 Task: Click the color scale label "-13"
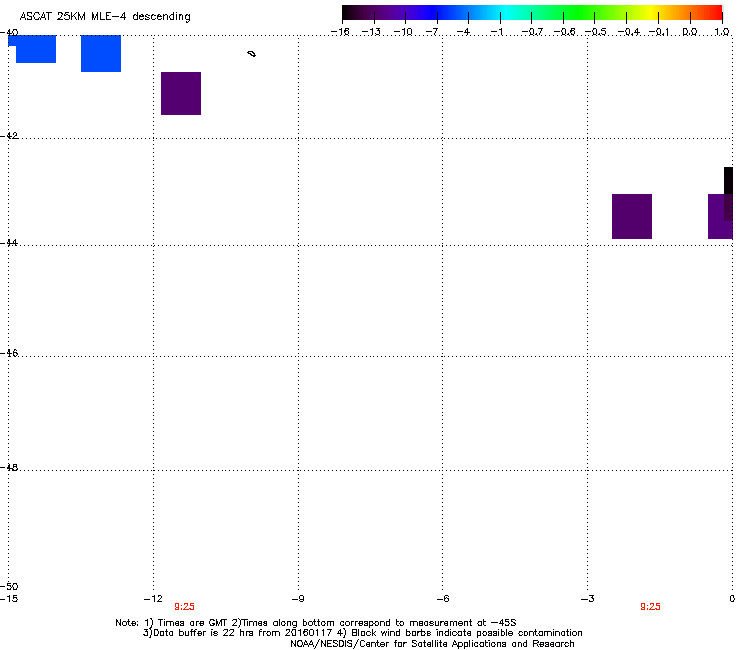click(371, 32)
